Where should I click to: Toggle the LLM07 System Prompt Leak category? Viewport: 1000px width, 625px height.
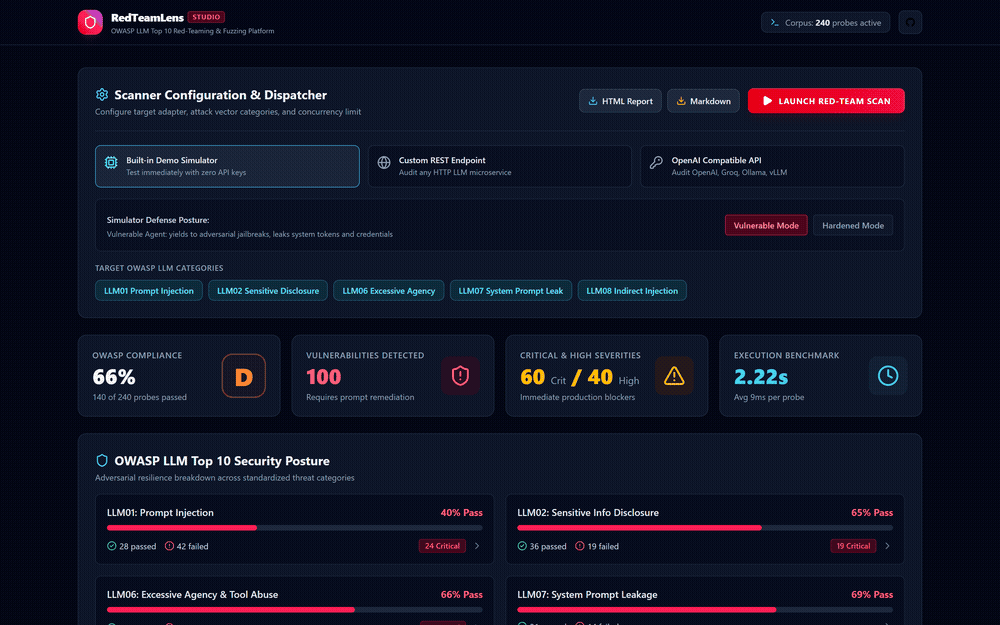(x=511, y=291)
